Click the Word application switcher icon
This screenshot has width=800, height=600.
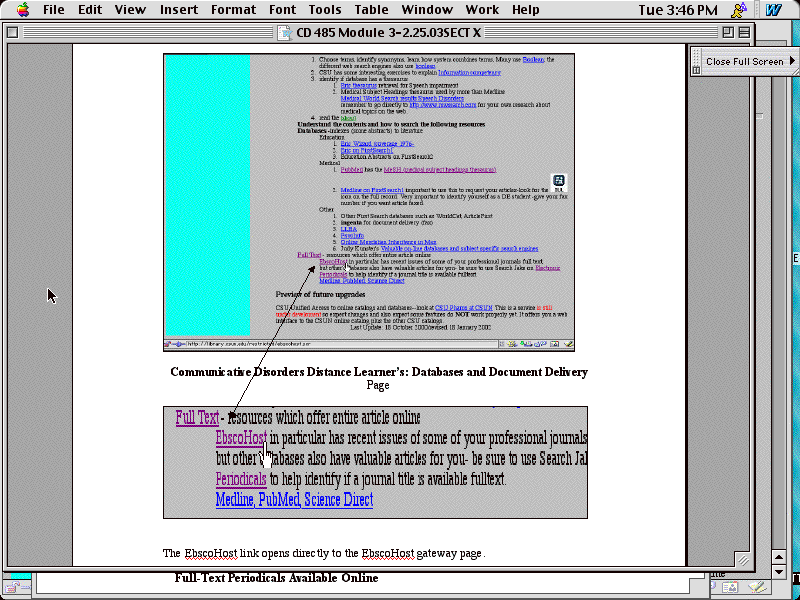tap(775, 10)
